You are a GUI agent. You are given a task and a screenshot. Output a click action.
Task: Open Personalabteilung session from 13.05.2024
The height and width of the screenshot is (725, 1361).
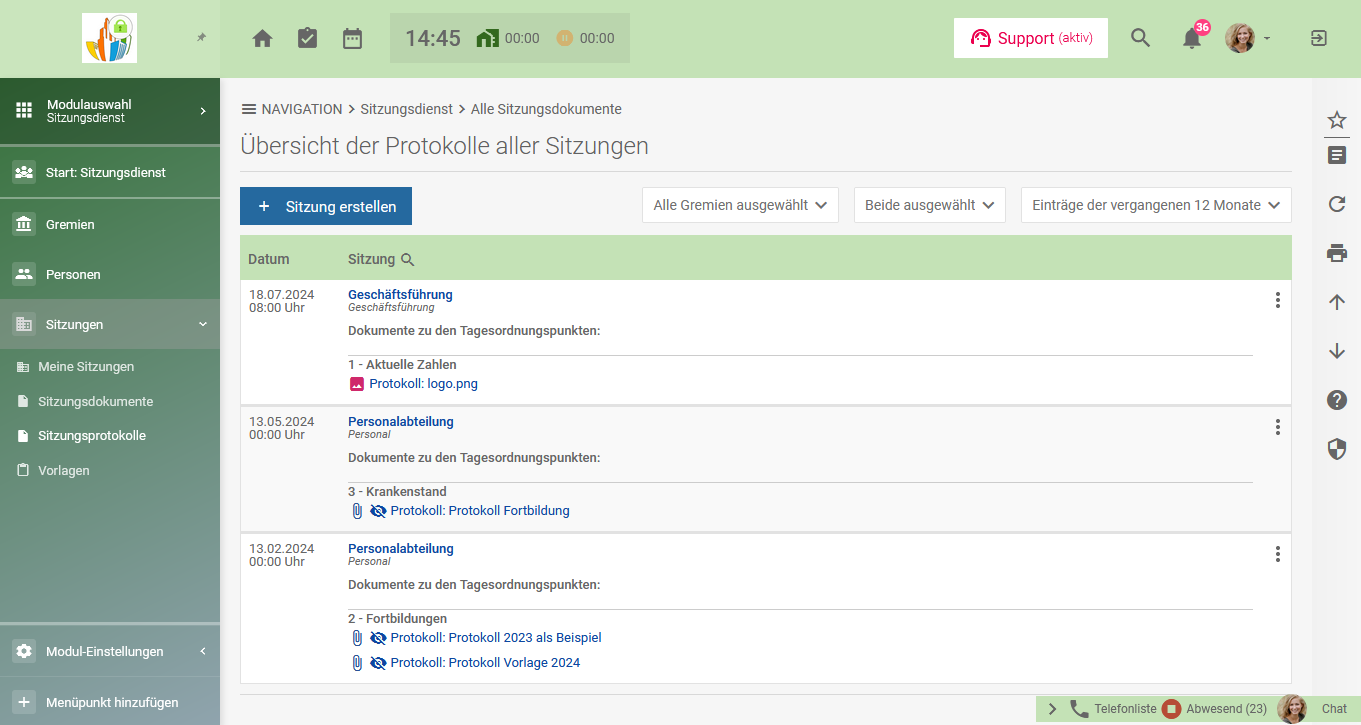coord(400,422)
